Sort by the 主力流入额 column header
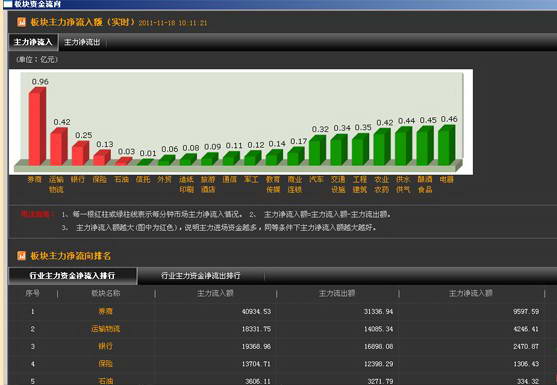This screenshot has width=557, height=385. coord(215,293)
